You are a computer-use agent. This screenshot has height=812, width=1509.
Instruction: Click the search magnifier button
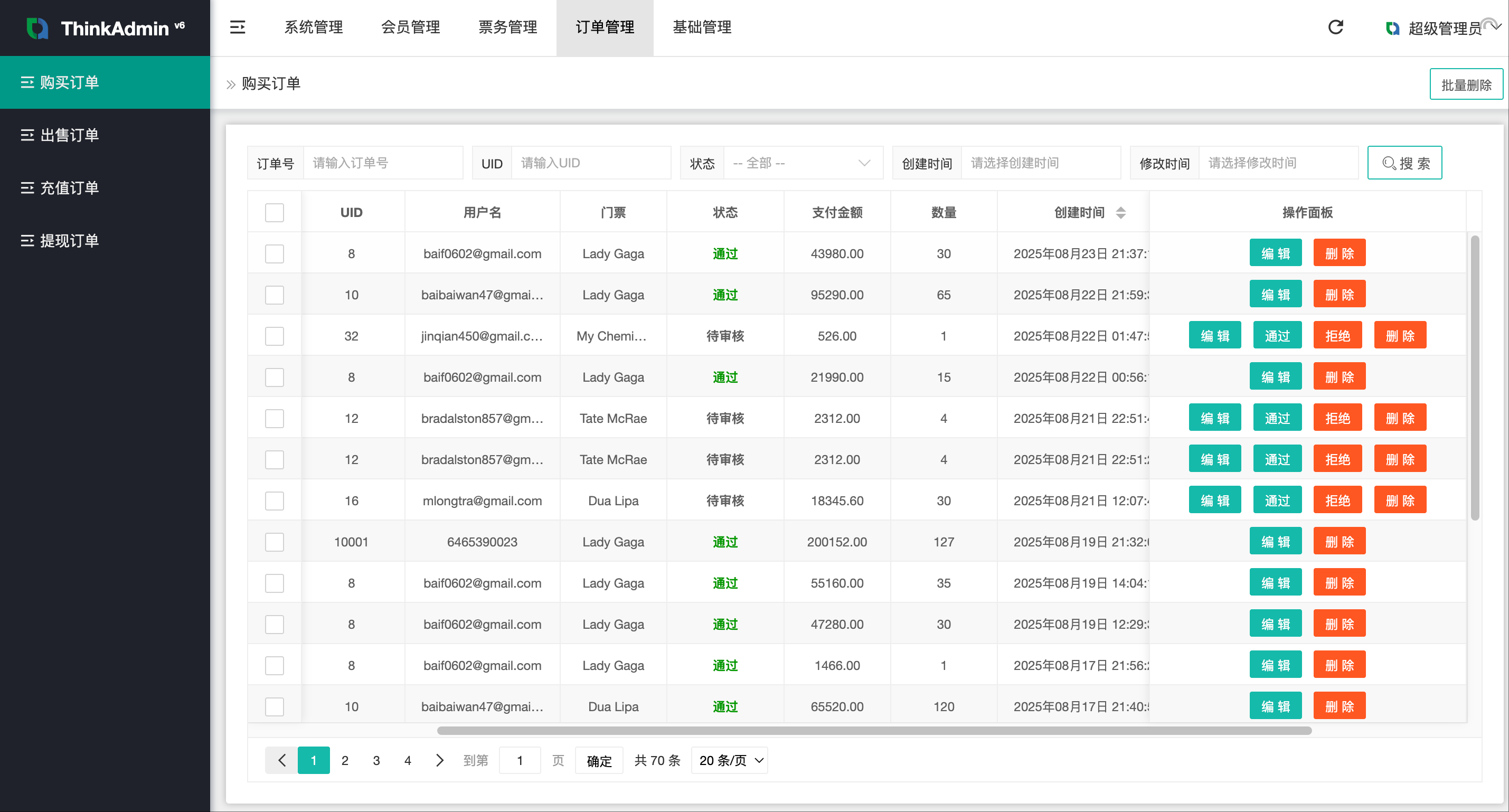pos(1404,163)
